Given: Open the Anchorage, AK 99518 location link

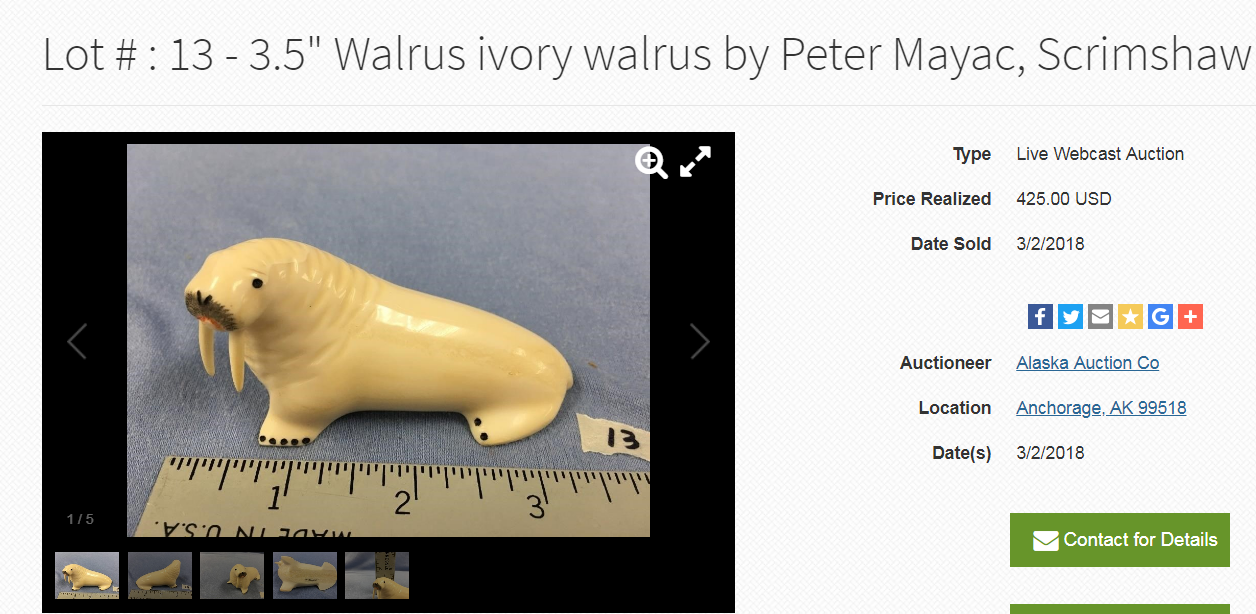Looking at the screenshot, I should point(1101,408).
